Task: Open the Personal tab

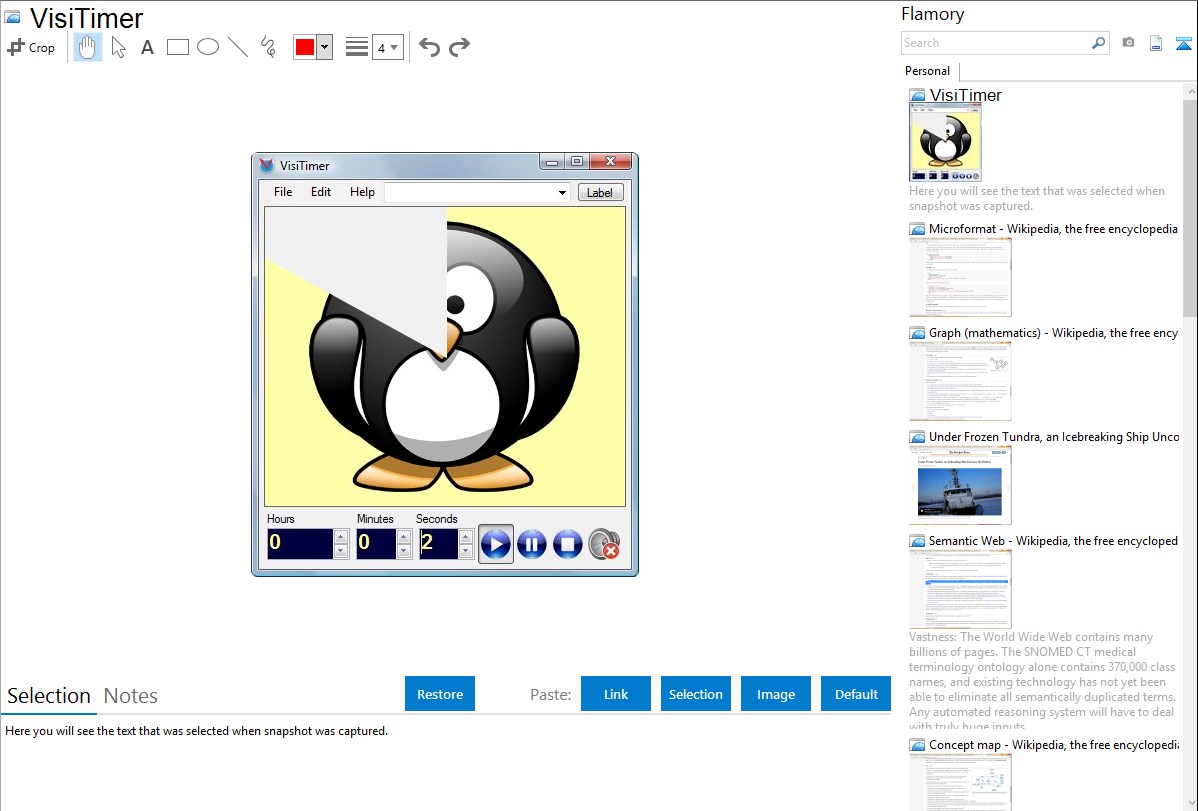Action: click(x=927, y=71)
